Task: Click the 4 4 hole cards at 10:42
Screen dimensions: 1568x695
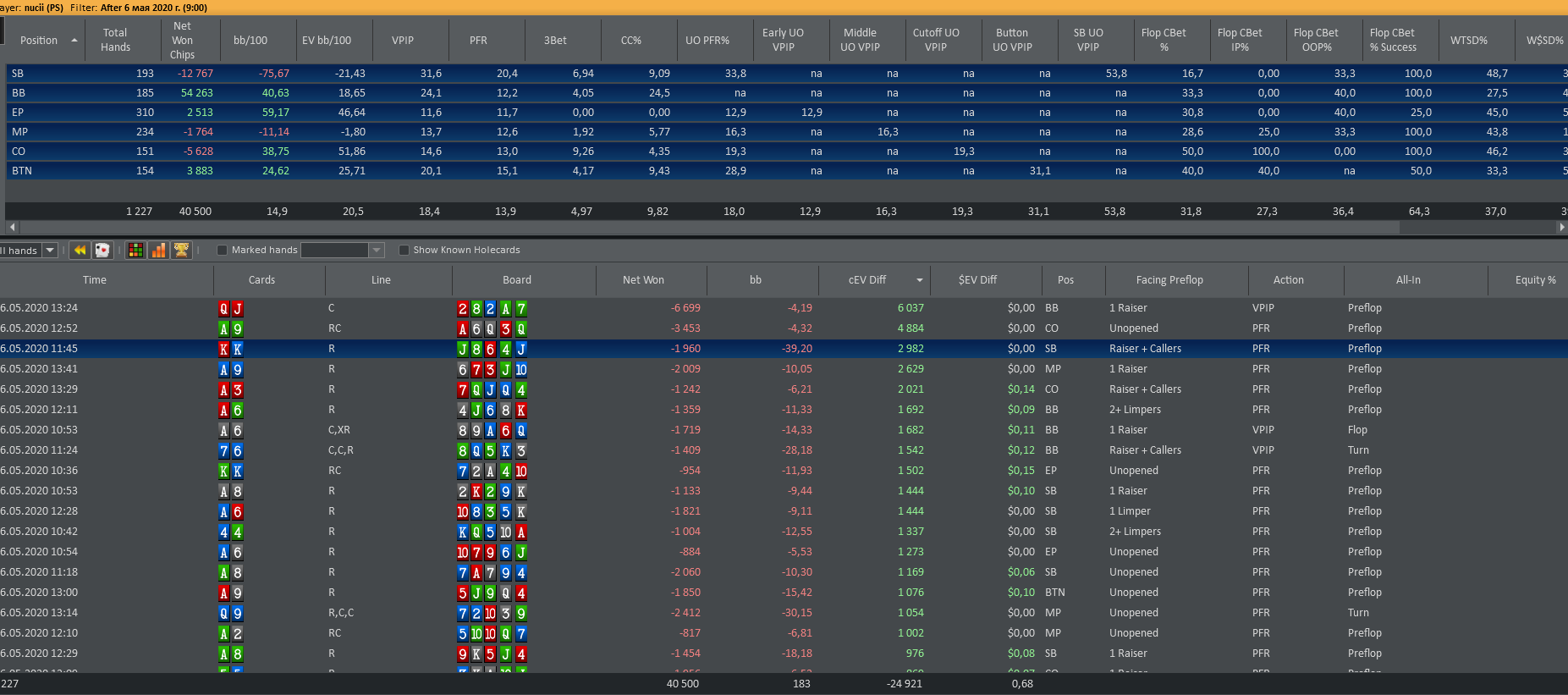Action: point(231,532)
